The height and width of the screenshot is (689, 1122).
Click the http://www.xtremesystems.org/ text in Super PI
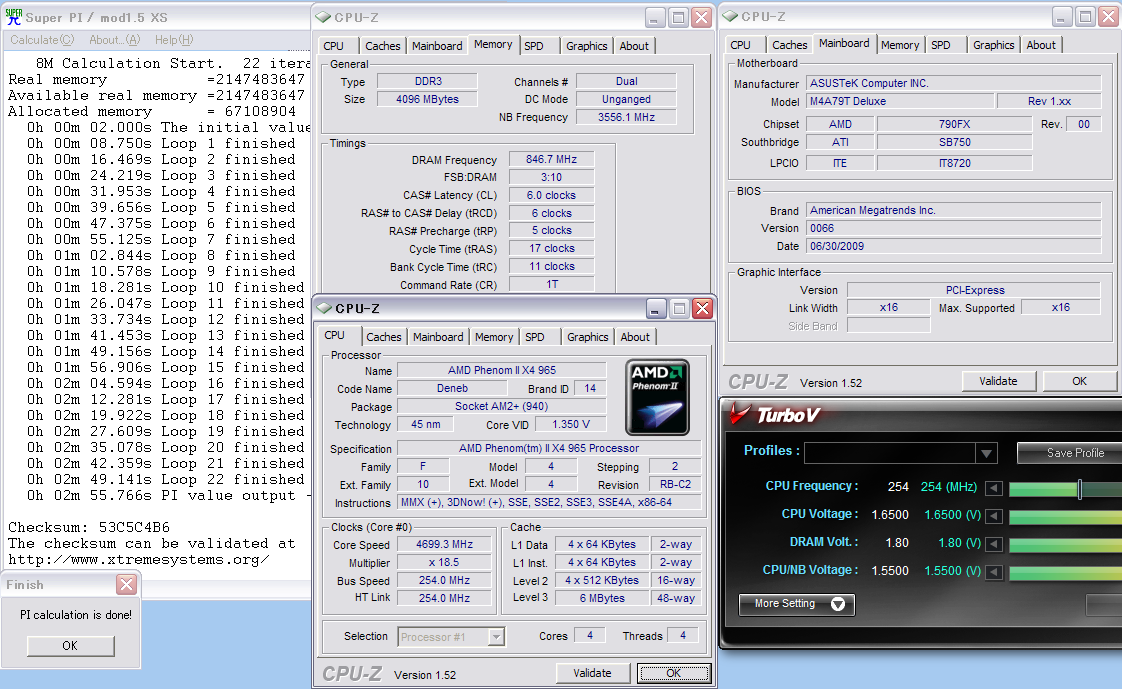pyautogui.click(x=139, y=559)
